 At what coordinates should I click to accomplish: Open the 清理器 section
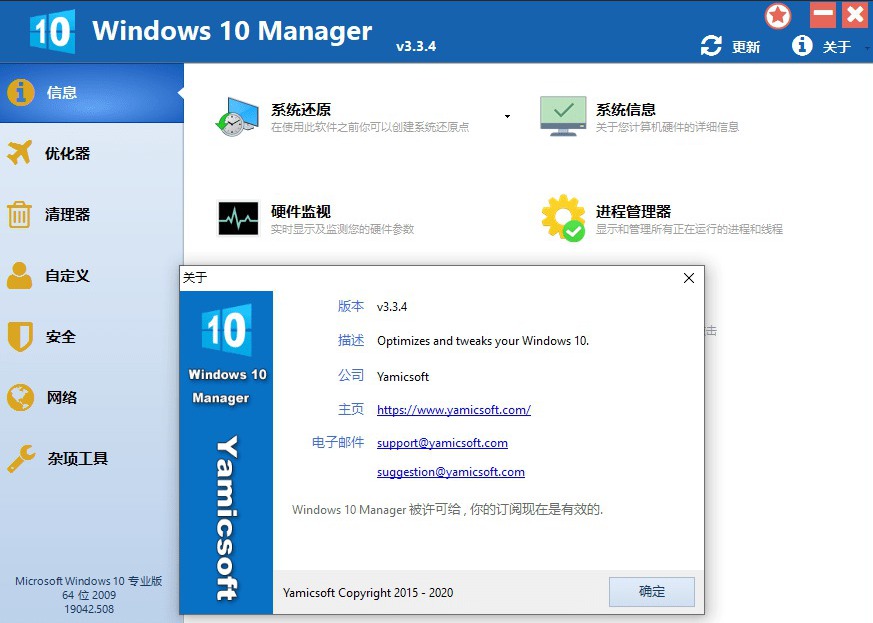point(67,214)
